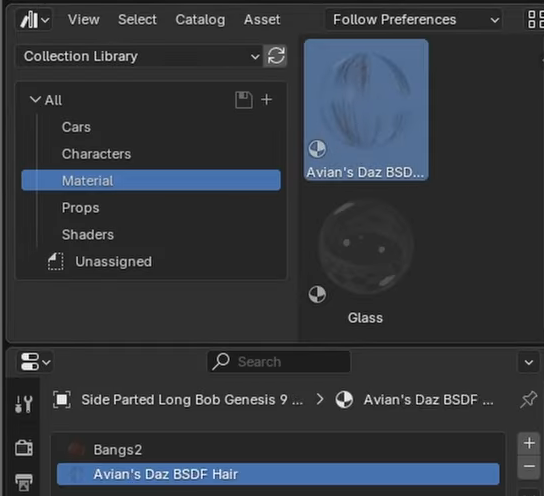Screen dimensions: 544x496
Task: Open the Tool properties tab
Action: click(x=24, y=404)
